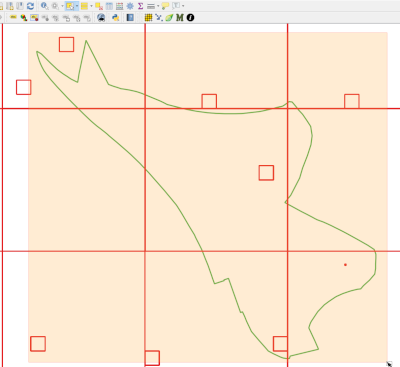Expand the annotation tool dropdown arrow
The image size is (400, 367).
point(183,6)
